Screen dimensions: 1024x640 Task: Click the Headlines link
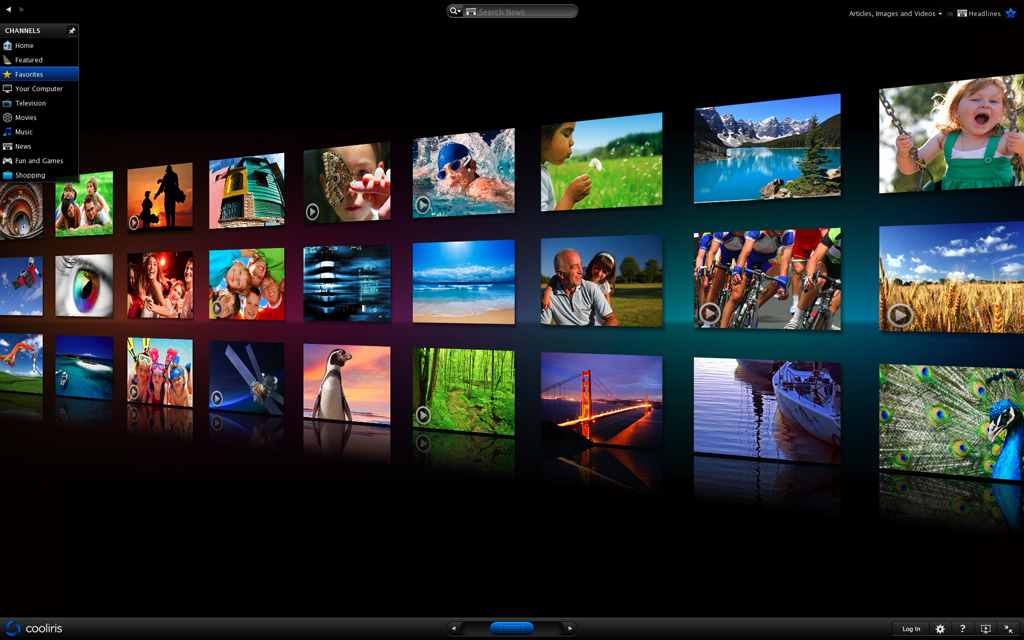click(979, 13)
